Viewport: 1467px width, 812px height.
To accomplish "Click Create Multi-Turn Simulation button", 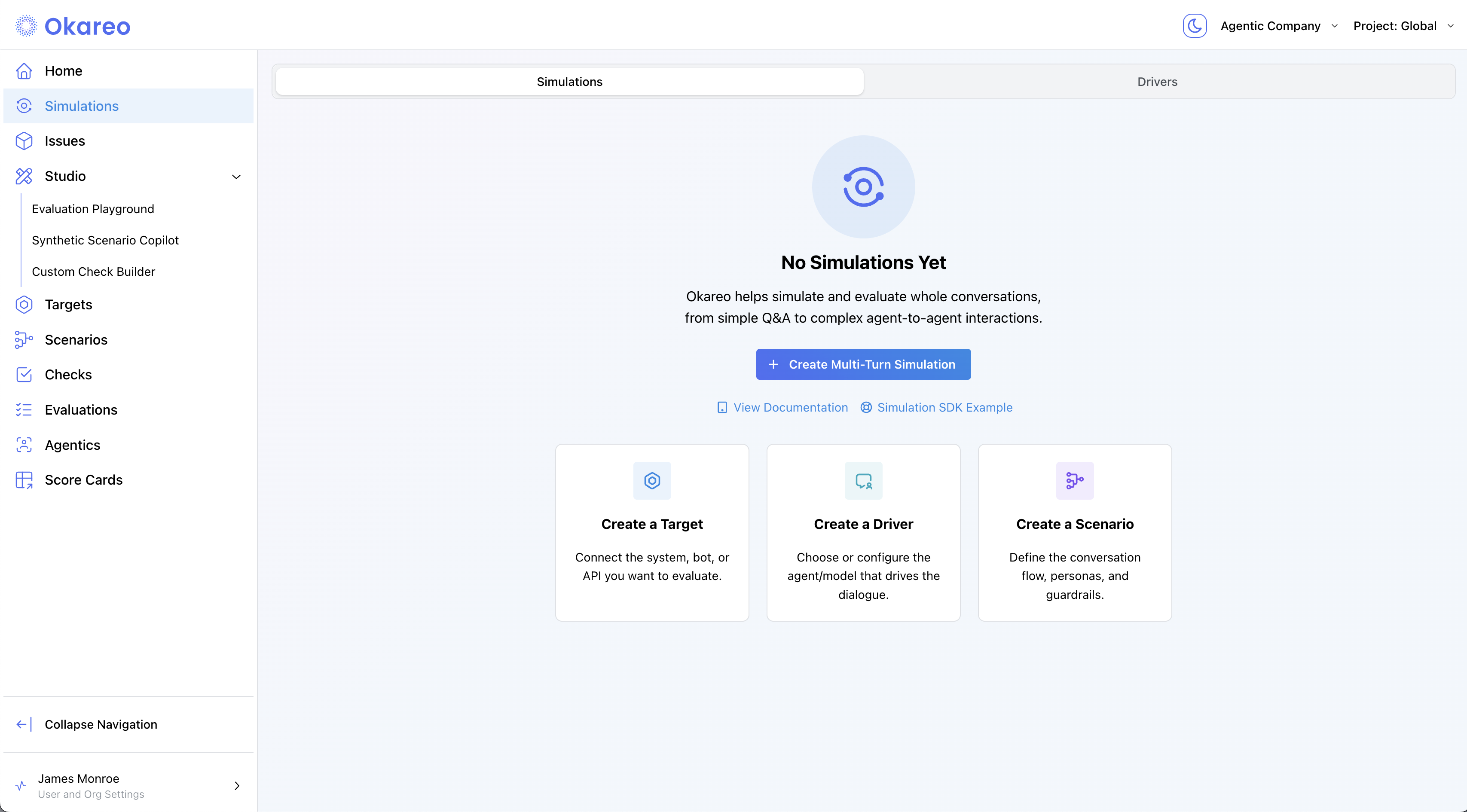I will tap(863, 364).
